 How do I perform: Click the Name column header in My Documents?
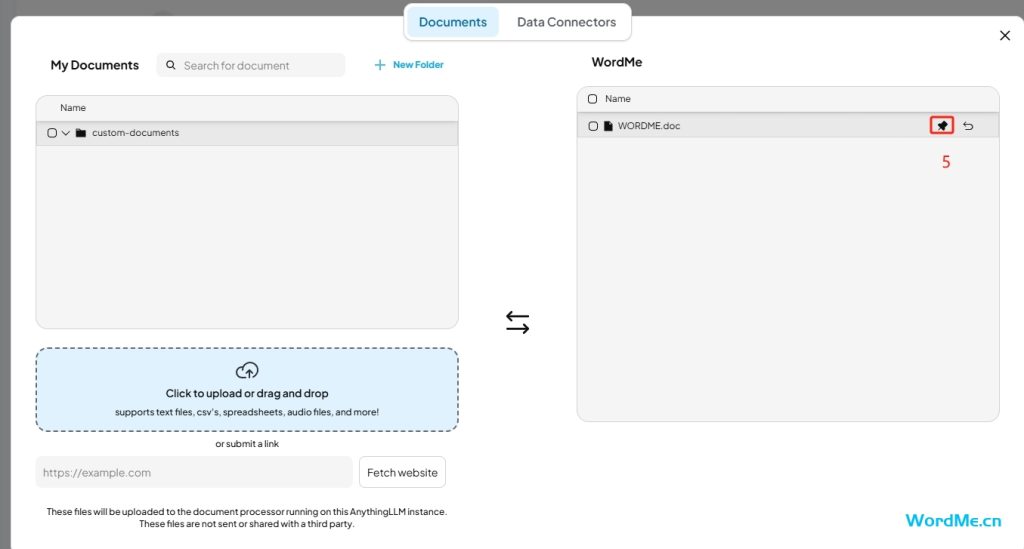click(x=73, y=108)
